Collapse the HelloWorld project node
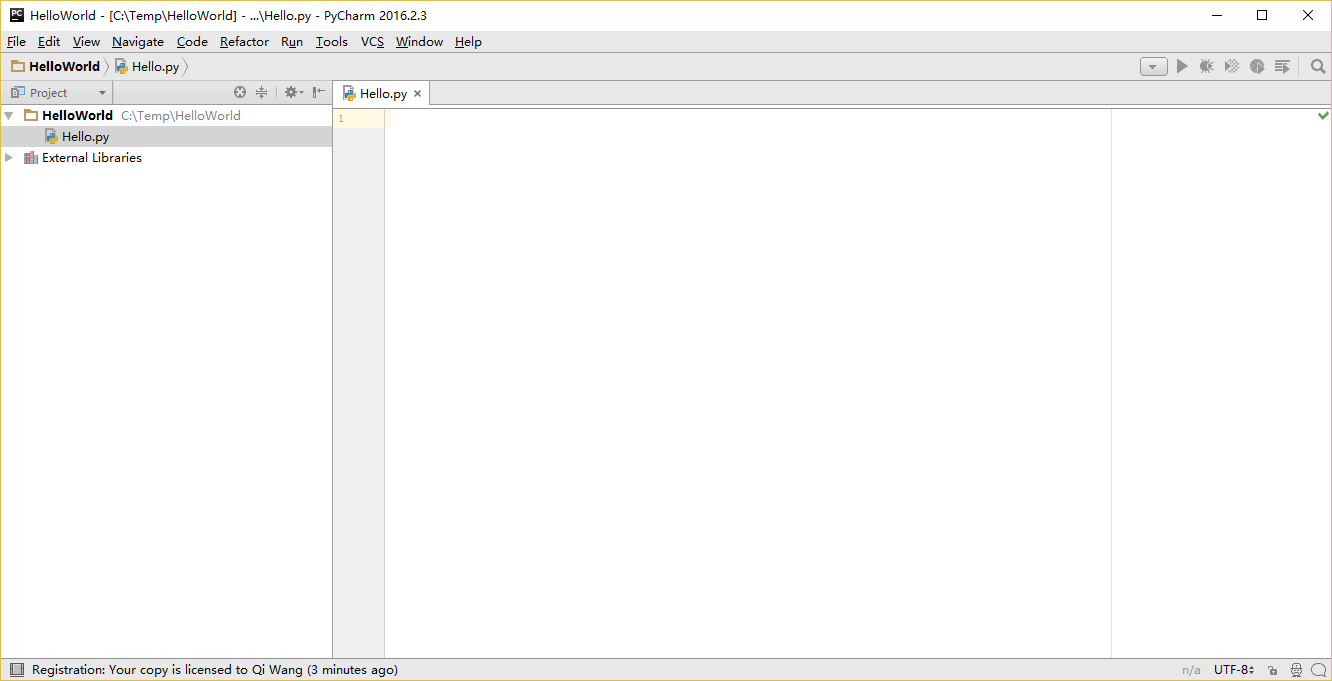 coord(9,115)
